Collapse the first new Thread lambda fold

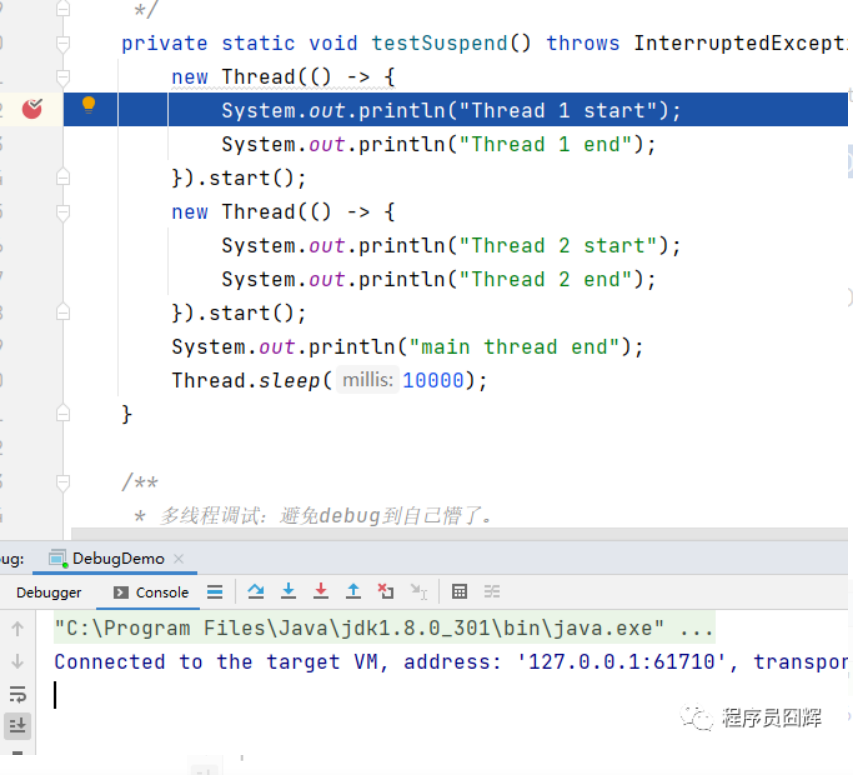pos(63,77)
